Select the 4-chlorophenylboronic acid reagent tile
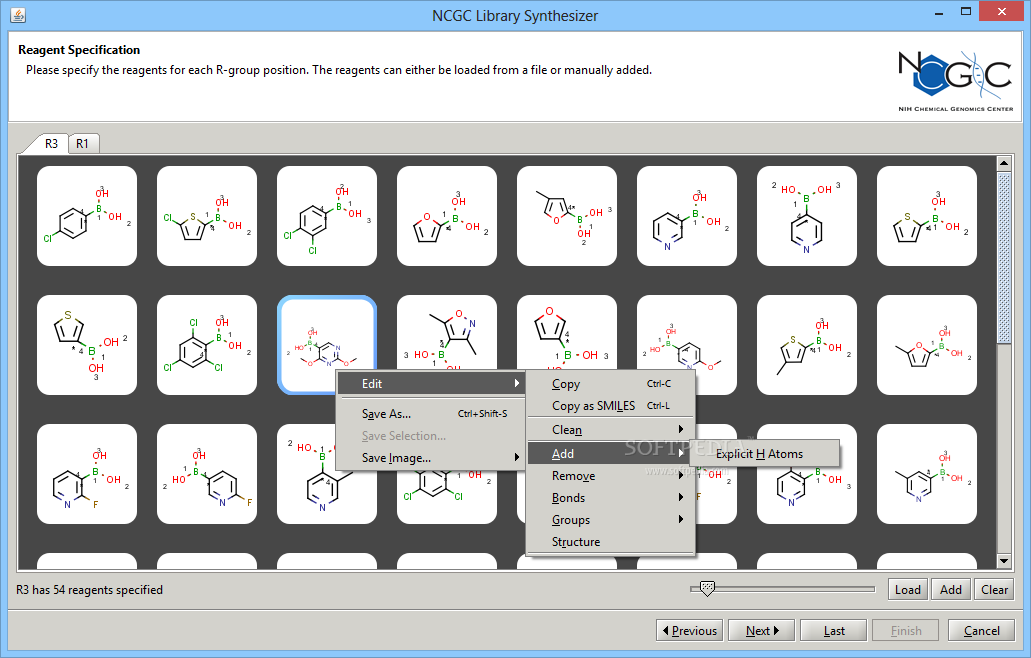Screen dimensions: 1031x658 coord(87,216)
